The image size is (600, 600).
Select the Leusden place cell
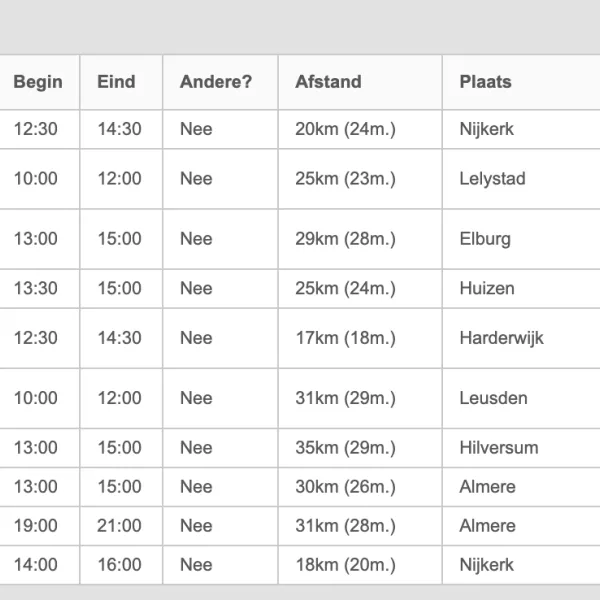click(x=521, y=398)
